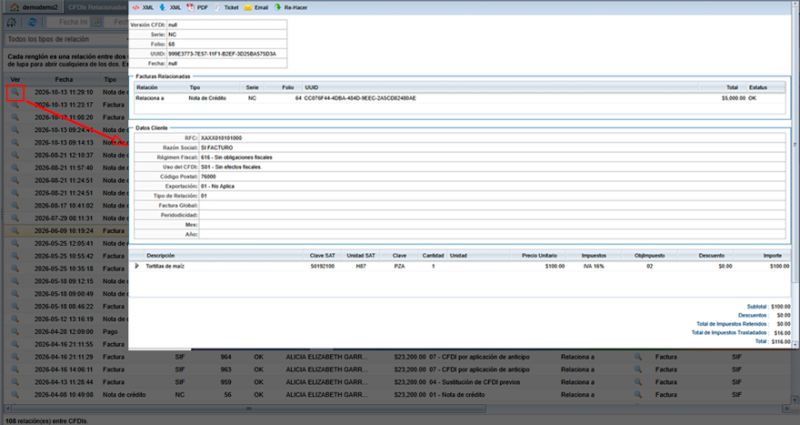Select related invoice row 'Relaciona a' Nota de Crédito
The height and width of the screenshot is (425, 800).
click(x=459, y=98)
